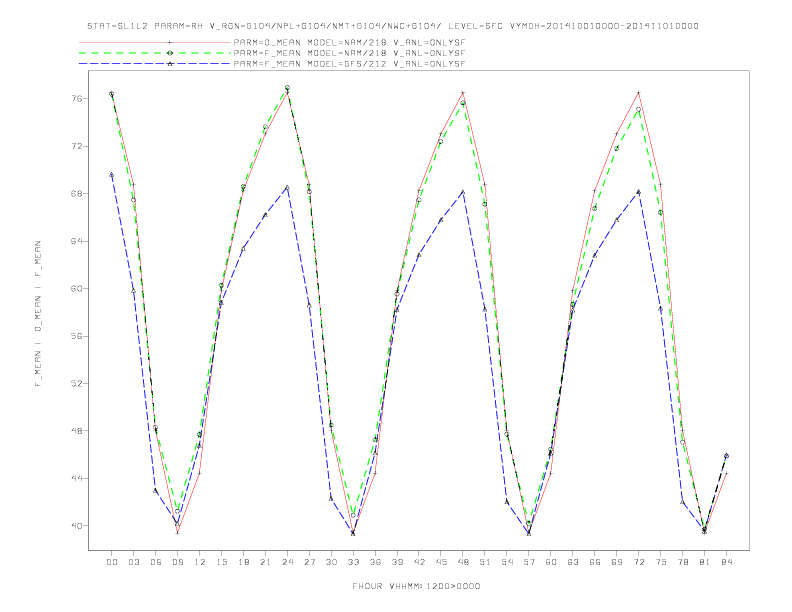Image resolution: width=792 pixels, height=612 pixels.
Task: Click y-axis tick label 52
Action: click(76, 383)
